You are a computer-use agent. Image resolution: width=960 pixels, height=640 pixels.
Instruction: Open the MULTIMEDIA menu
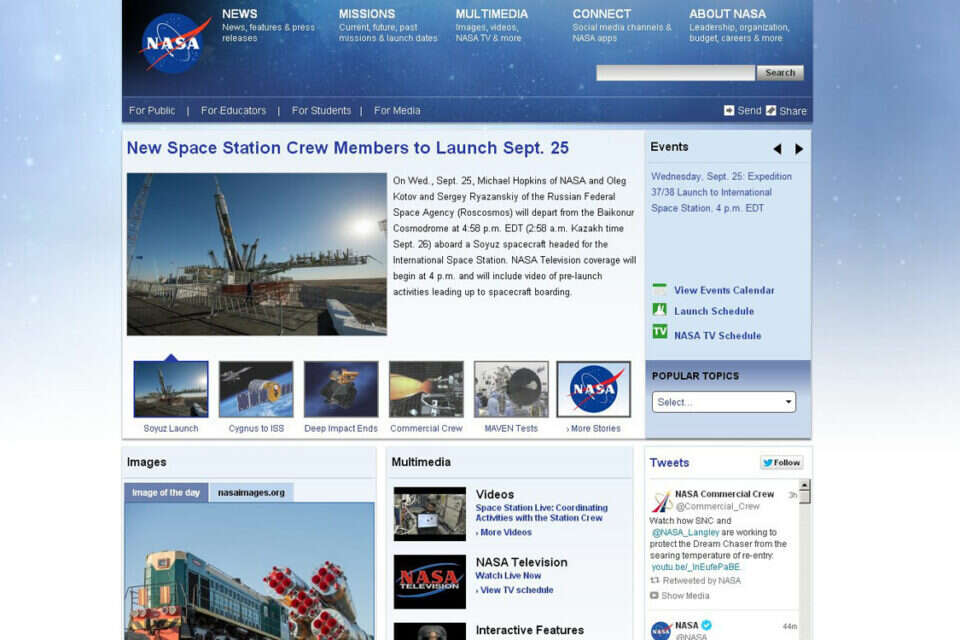[x=492, y=13]
